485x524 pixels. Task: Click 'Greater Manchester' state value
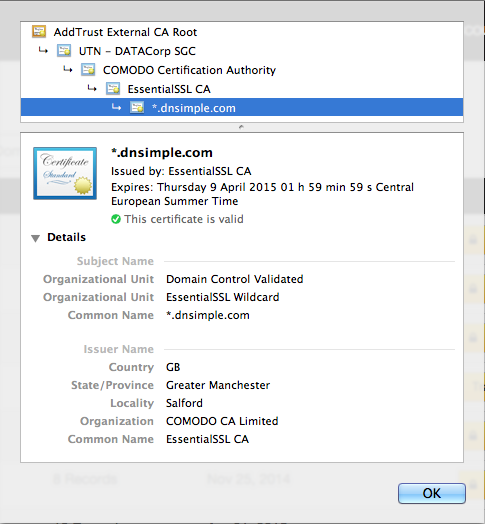click(x=218, y=385)
